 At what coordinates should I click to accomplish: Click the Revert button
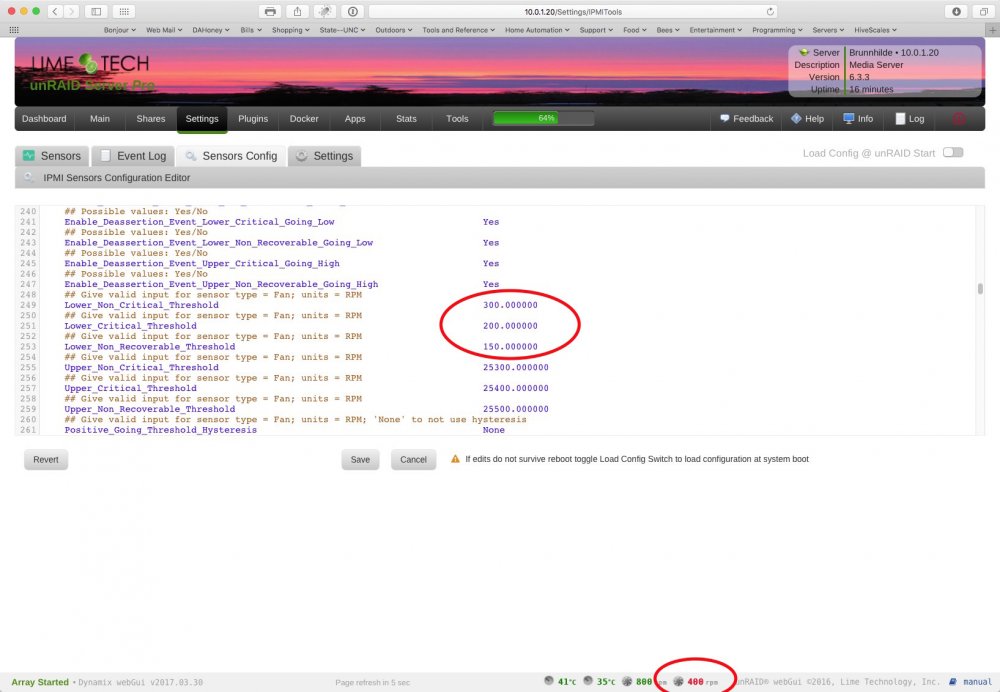46,459
